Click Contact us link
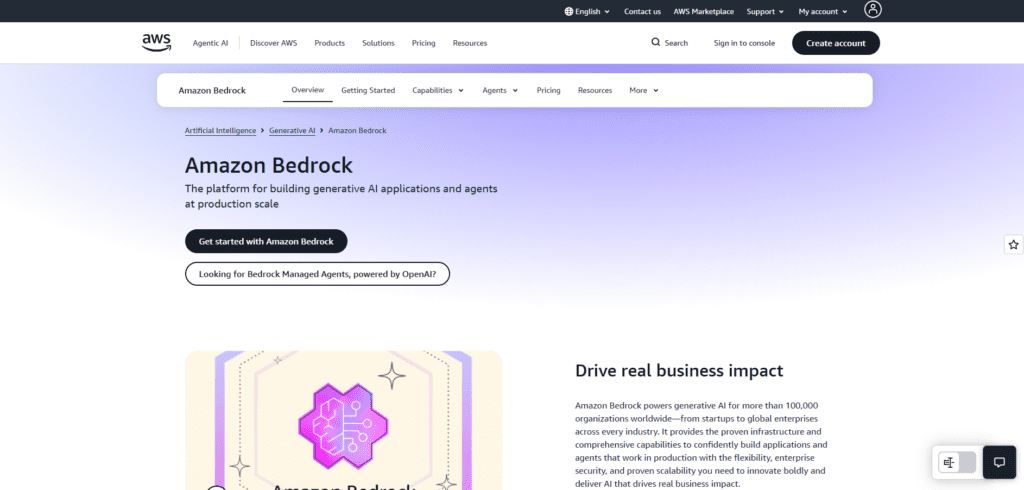This screenshot has height=490, width=1024. click(642, 11)
